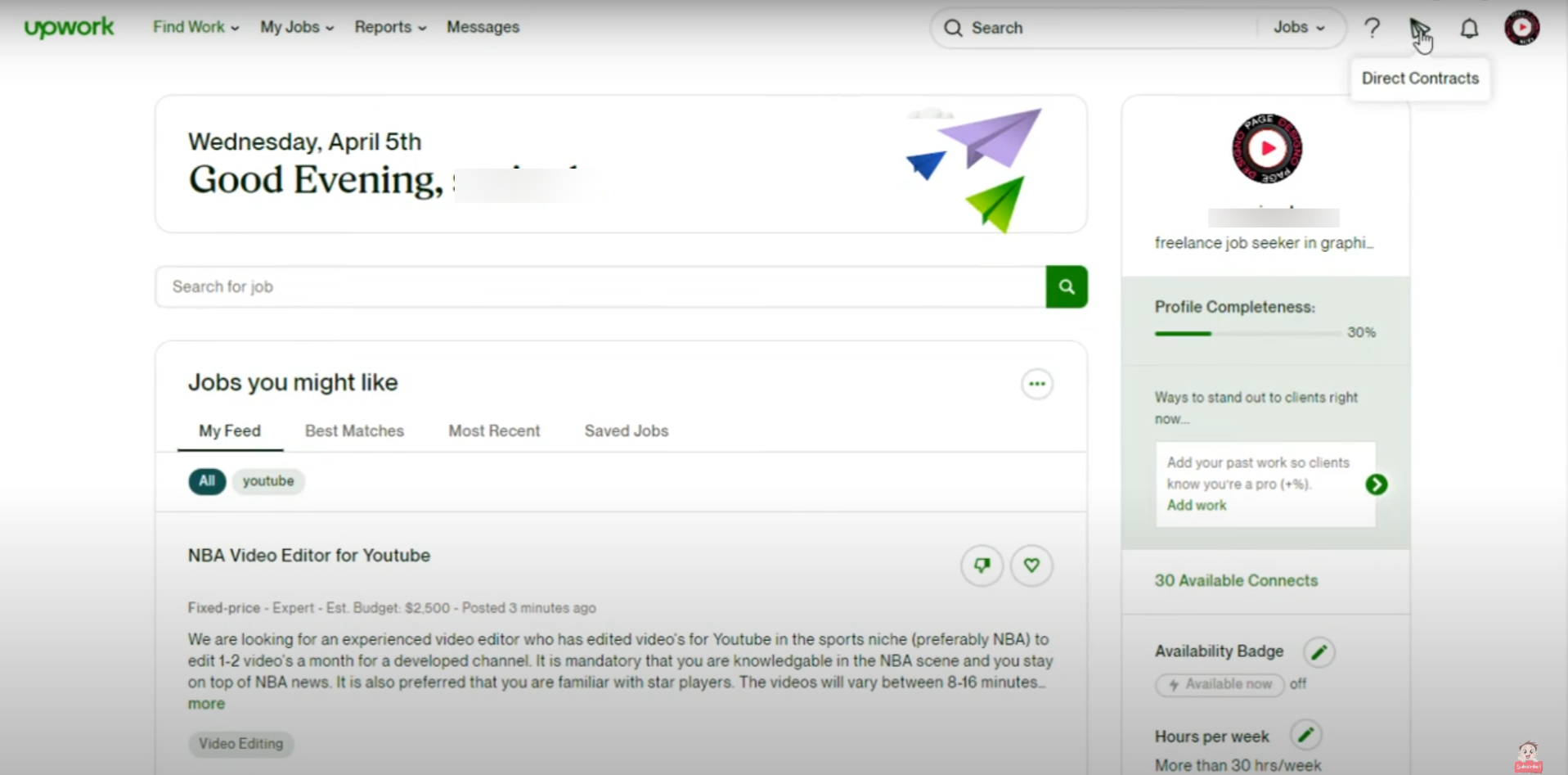Click the 'freelance job seeker in graphi...' title
This screenshot has width=1568, height=775.
point(1265,243)
